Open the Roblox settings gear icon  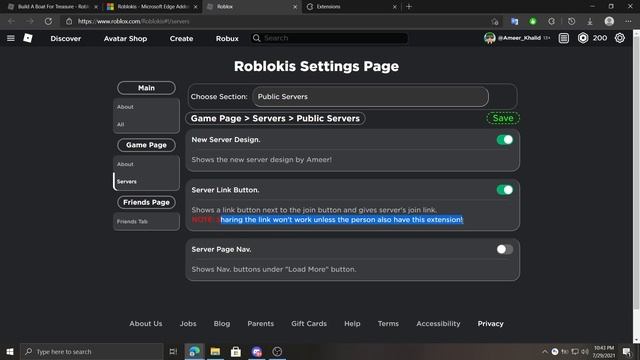pos(620,38)
